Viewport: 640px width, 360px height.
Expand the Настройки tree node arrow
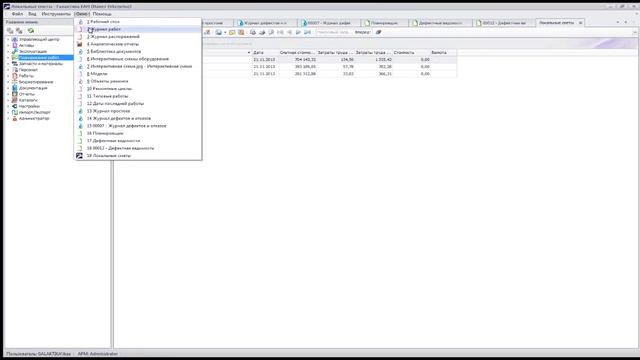[8, 106]
